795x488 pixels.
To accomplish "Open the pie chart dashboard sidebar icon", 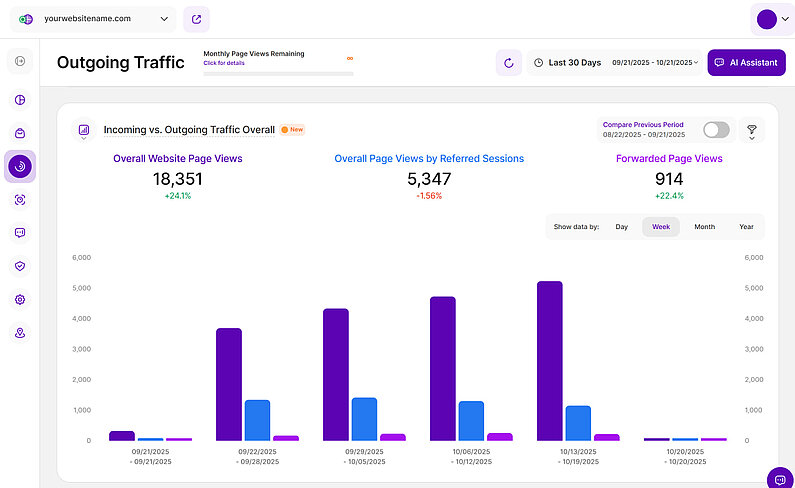I will click(x=20, y=100).
